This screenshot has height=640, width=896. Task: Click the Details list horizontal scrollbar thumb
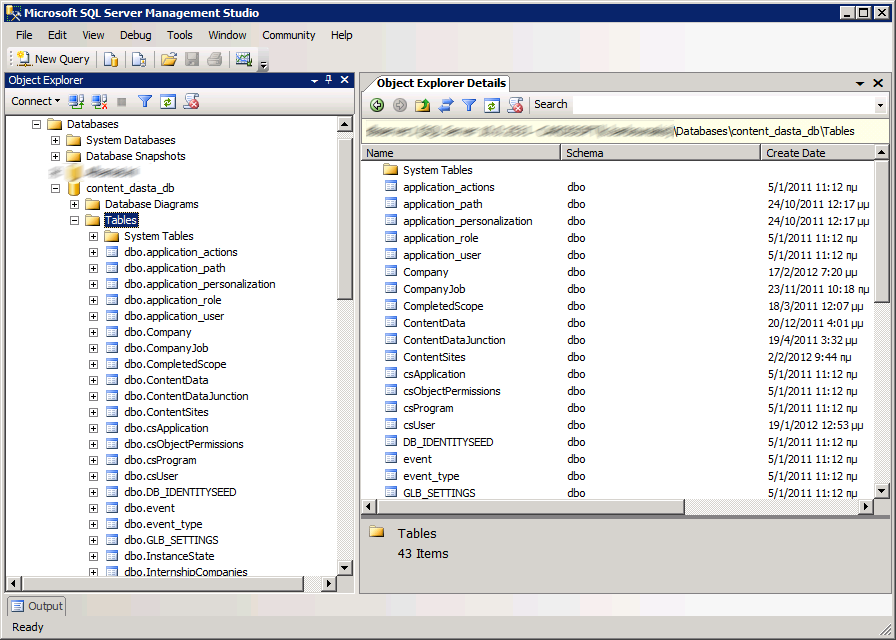[x=531, y=506]
